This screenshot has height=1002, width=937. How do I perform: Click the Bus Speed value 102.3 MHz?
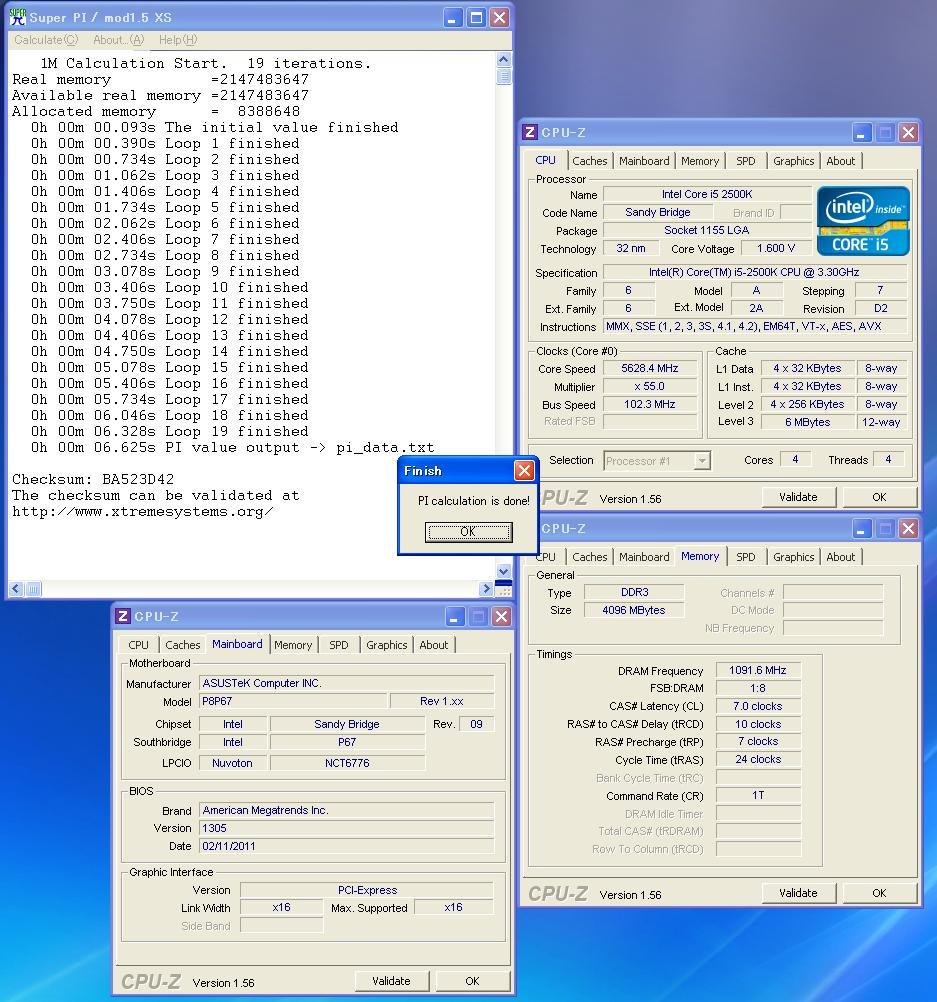tap(649, 405)
